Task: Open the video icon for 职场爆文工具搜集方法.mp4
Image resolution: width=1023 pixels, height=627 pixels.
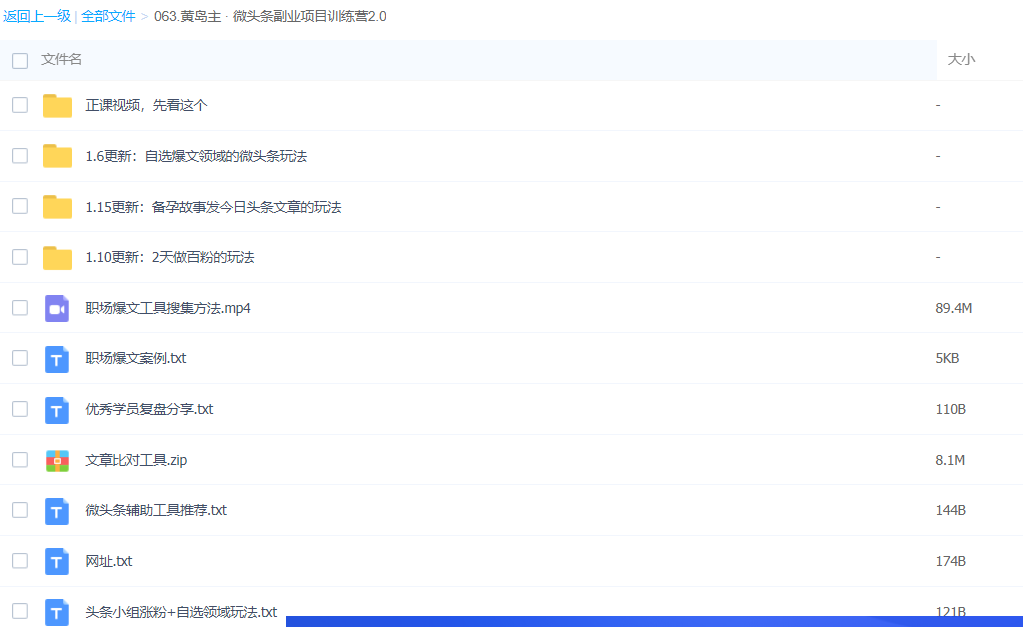Action: coord(57,307)
